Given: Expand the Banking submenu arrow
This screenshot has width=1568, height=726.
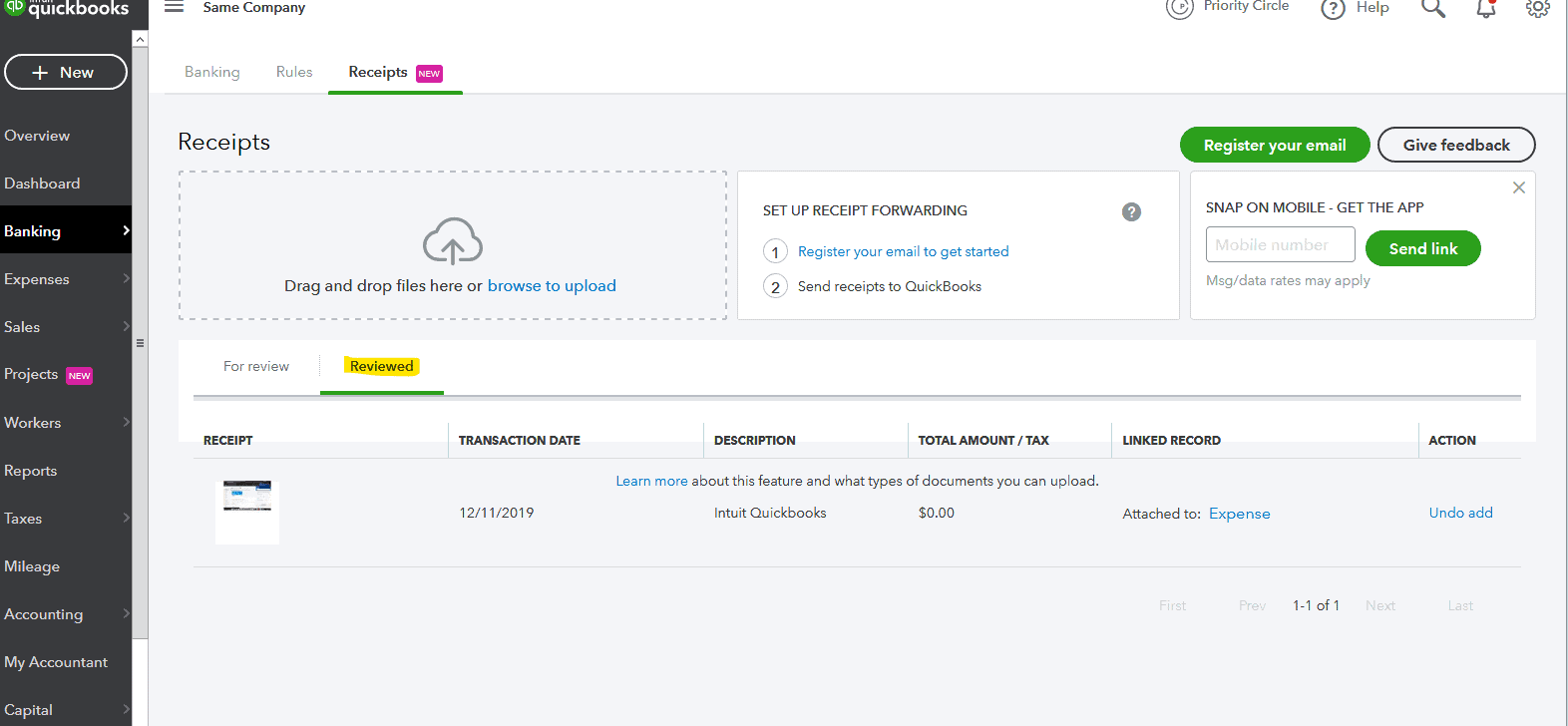Looking at the screenshot, I should point(126,230).
